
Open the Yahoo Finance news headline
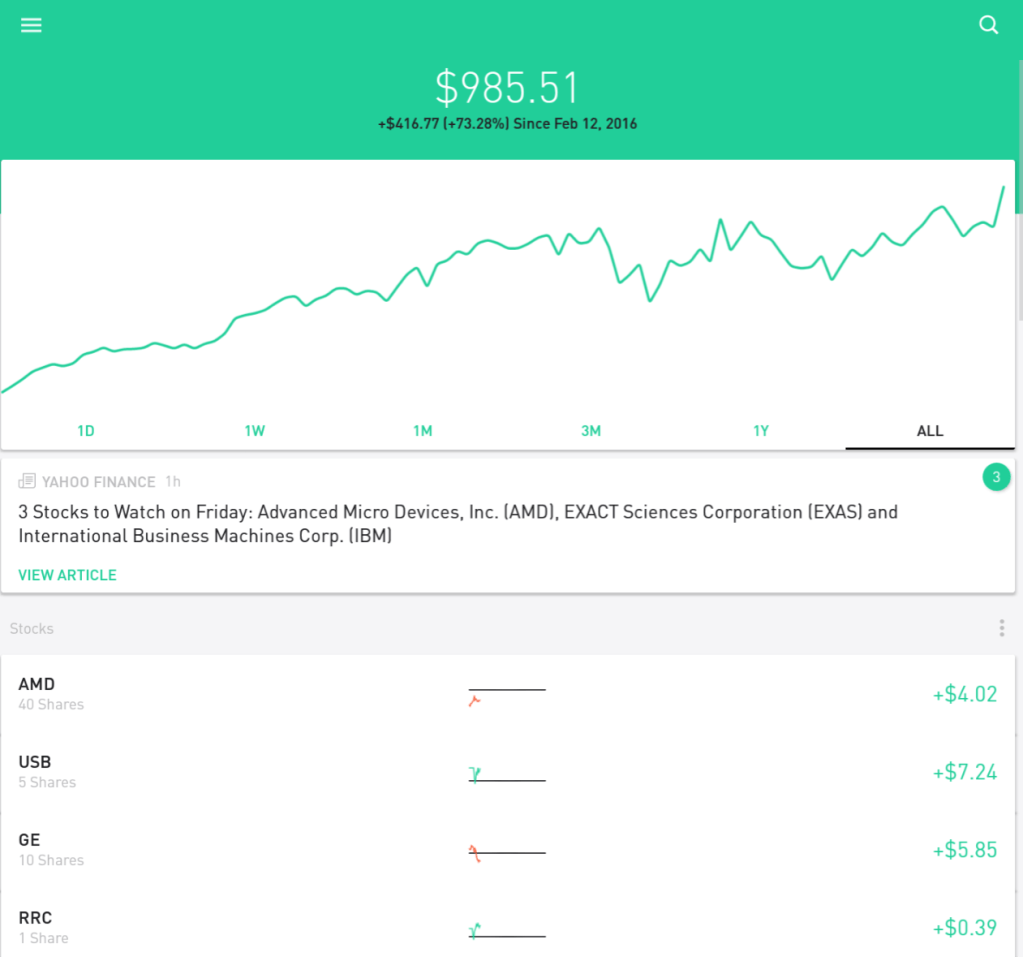(x=457, y=524)
